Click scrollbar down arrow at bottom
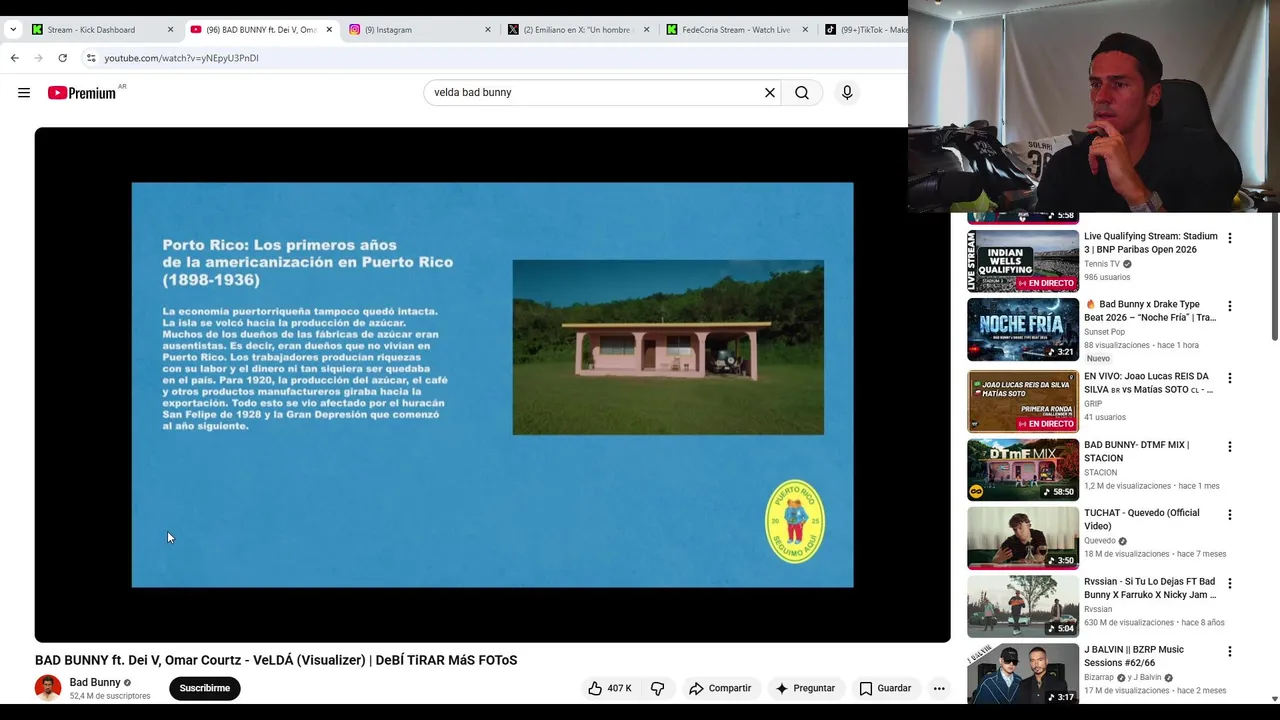Image resolution: width=1280 pixels, height=720 pixels. [x=1274, y=699]
